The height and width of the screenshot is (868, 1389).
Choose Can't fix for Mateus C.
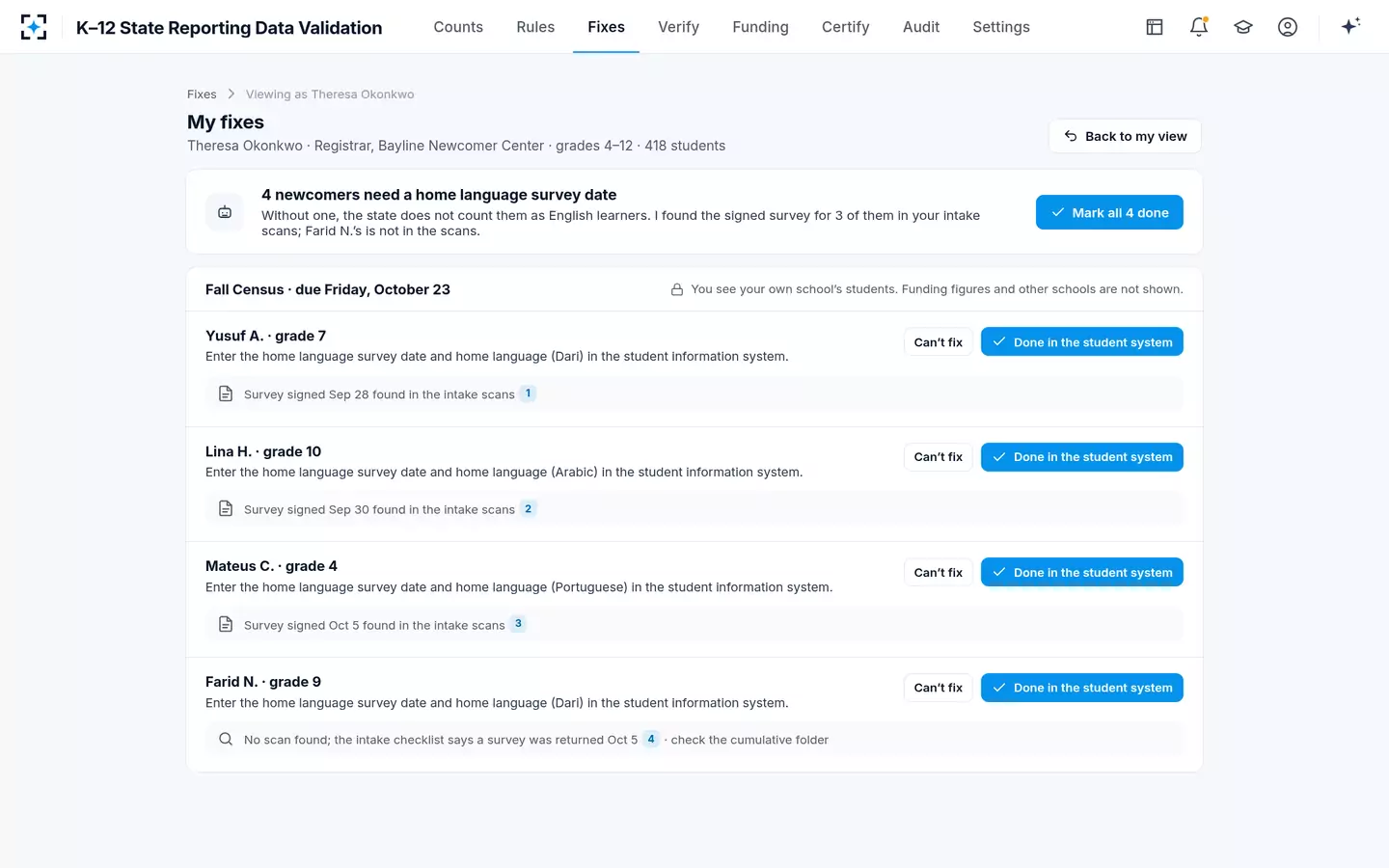[938, 573]
